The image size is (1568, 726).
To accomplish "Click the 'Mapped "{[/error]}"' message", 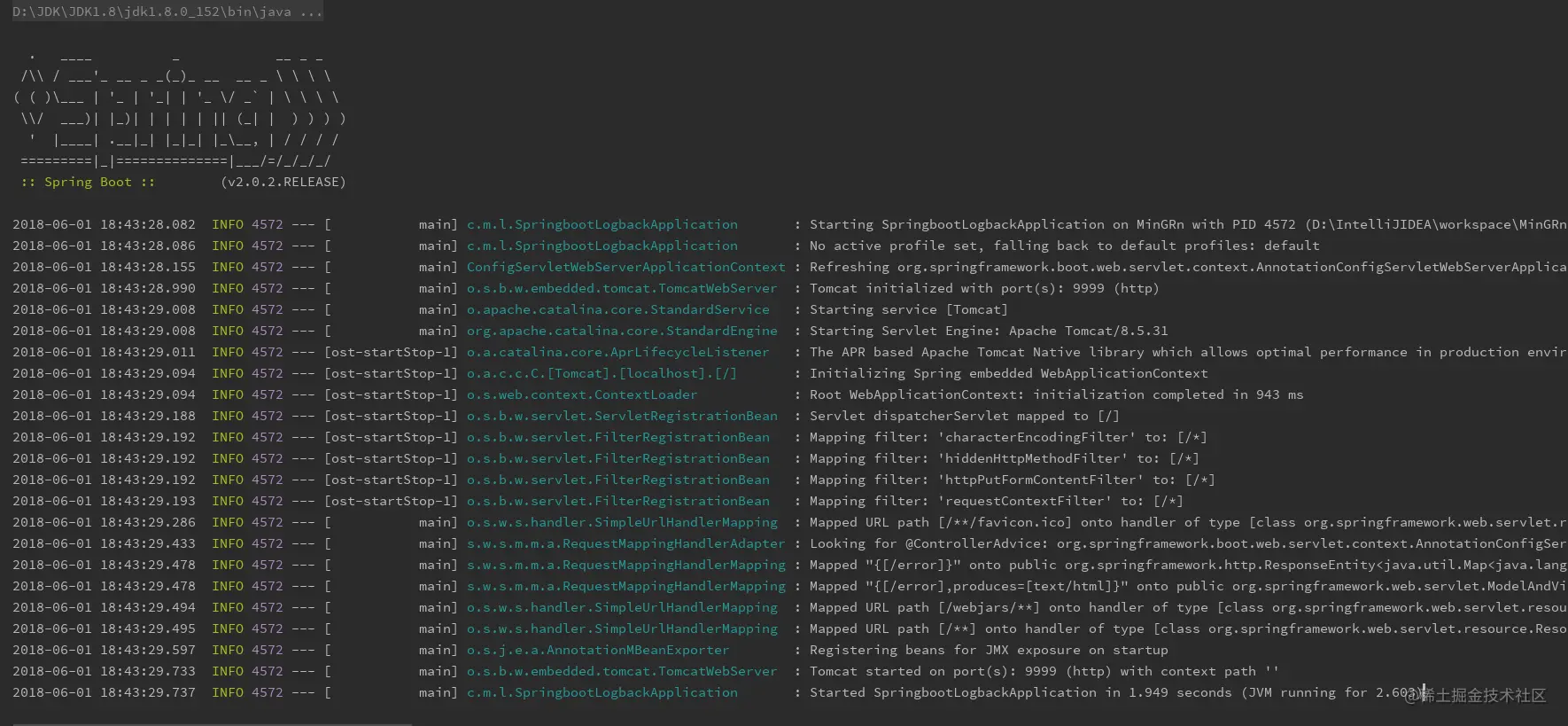I will 1188,565.
